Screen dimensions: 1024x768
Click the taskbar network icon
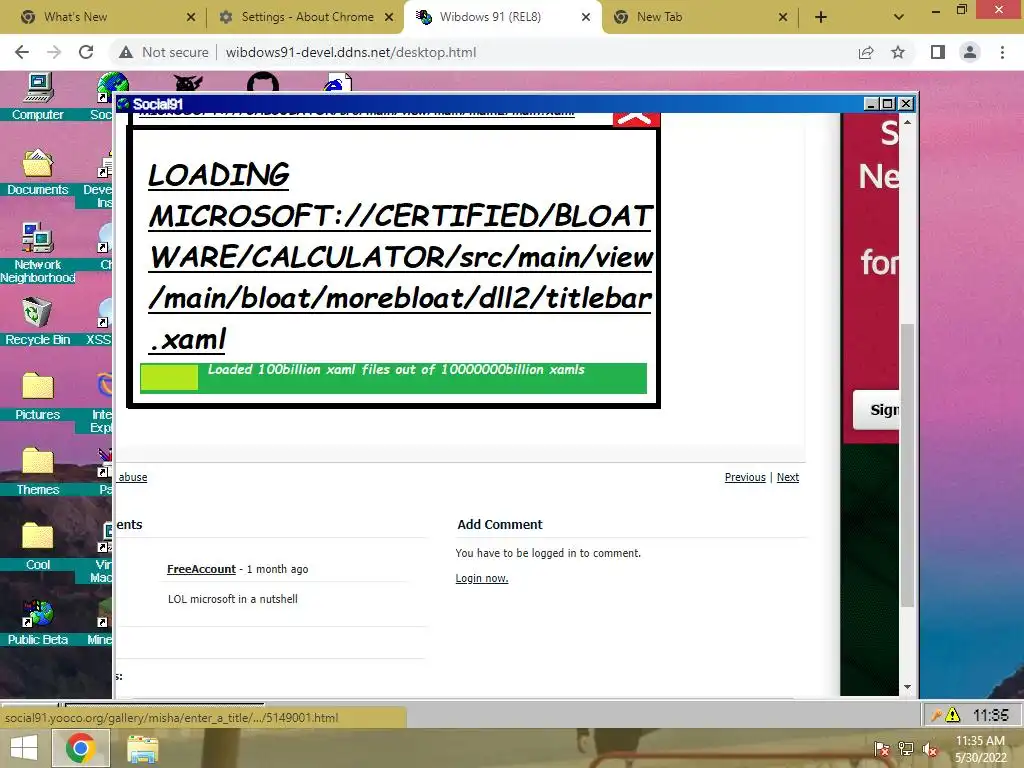tap(906, 750)
